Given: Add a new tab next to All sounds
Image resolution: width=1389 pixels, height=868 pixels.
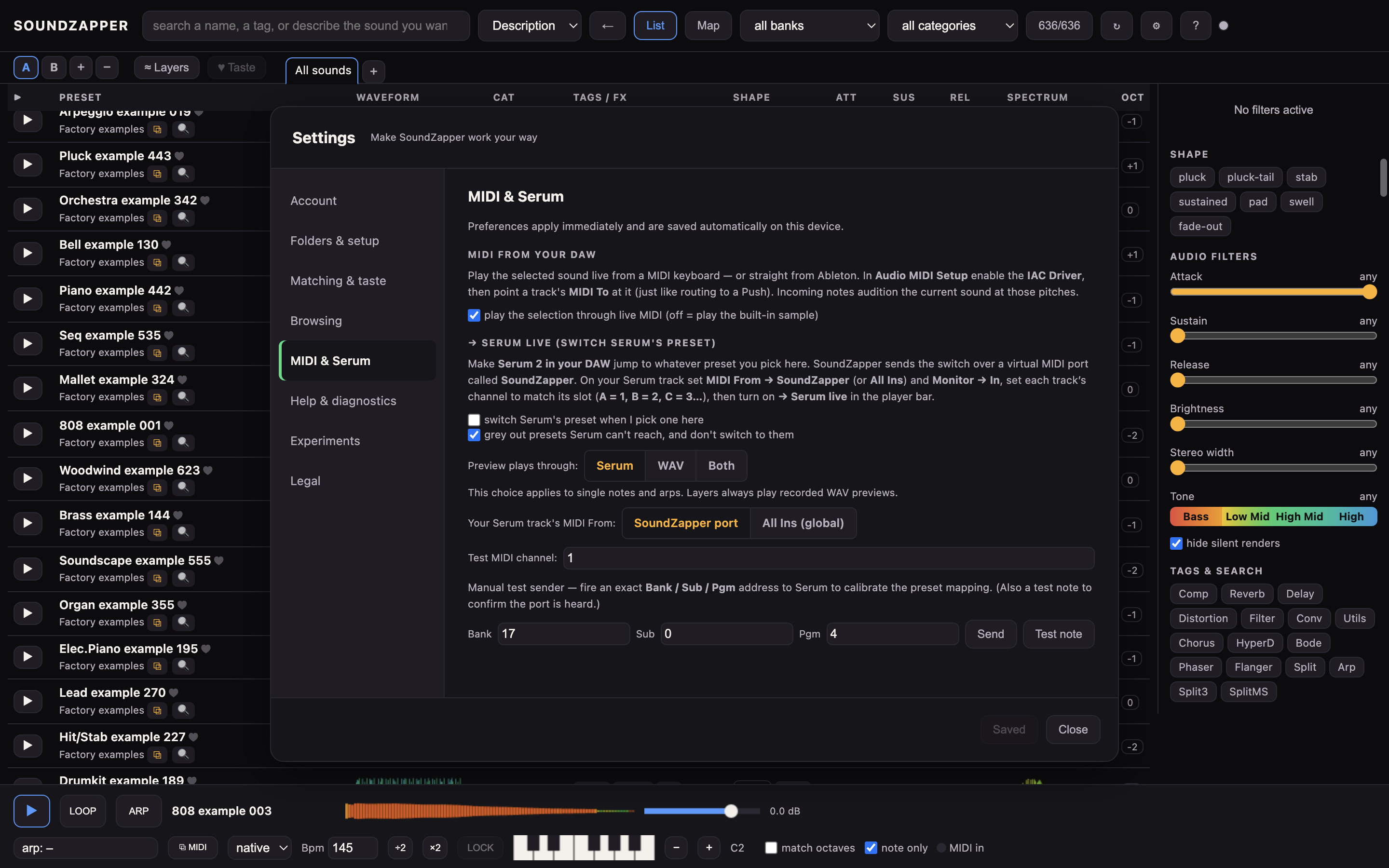Looking at the screenshot, I should (x=374, y=71).
